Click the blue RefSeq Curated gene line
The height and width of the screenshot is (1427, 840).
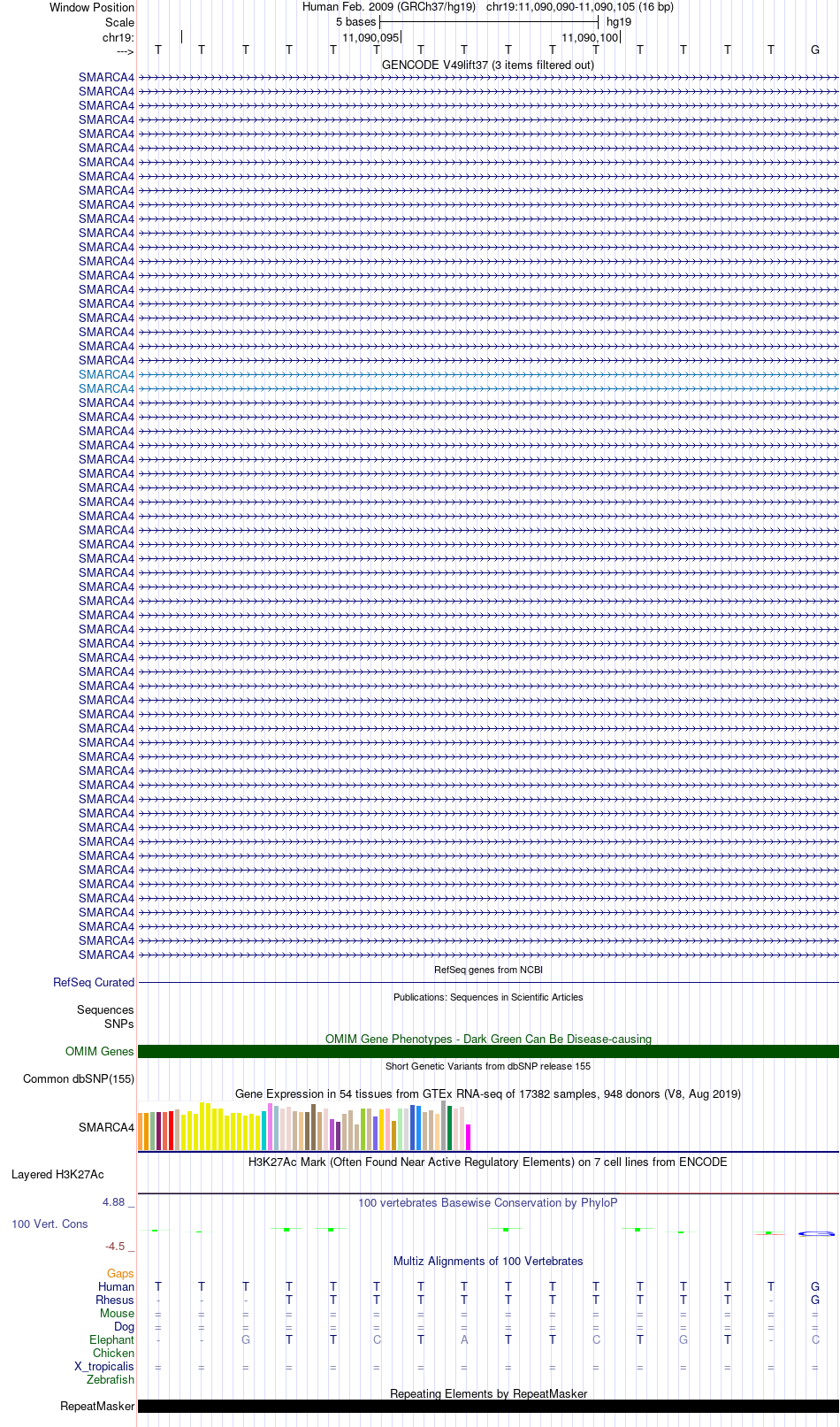point(488,982)
